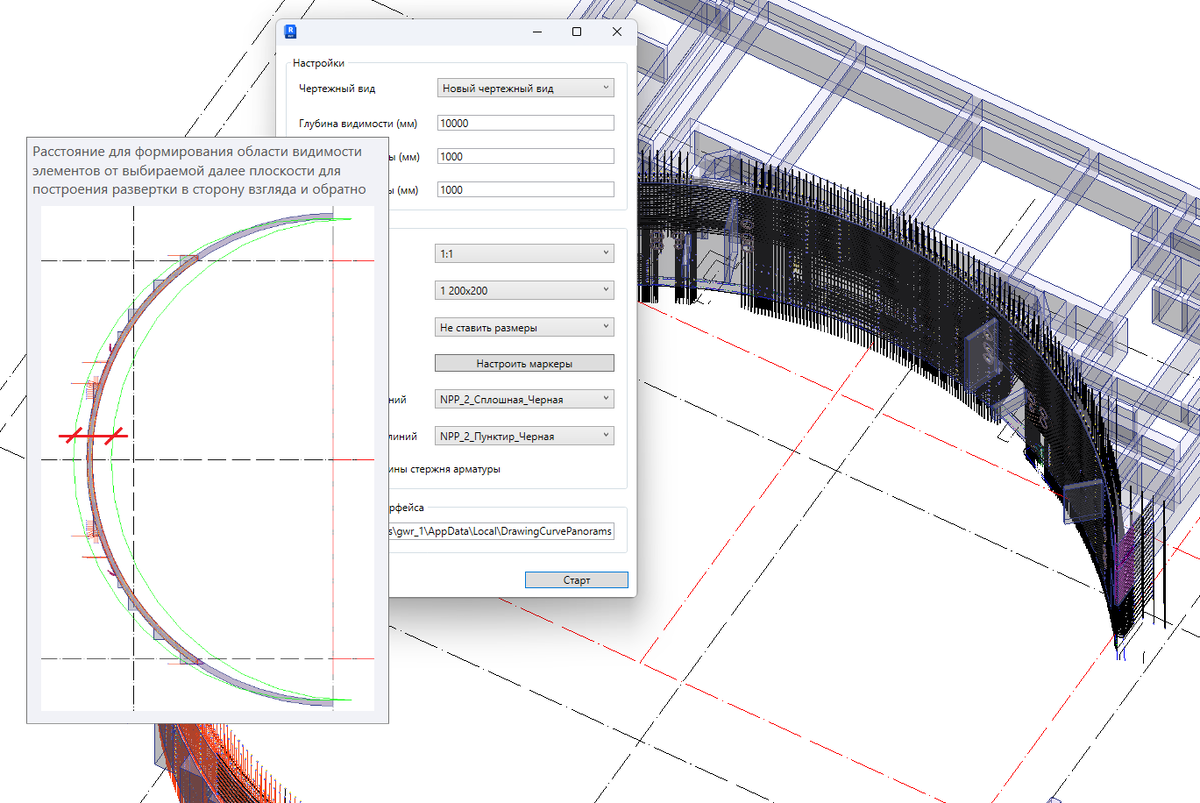The height and width of the screenshot is (803, 1200).
Task: Click the Revit icon in dialog title bar
Action: click(291, 31)
